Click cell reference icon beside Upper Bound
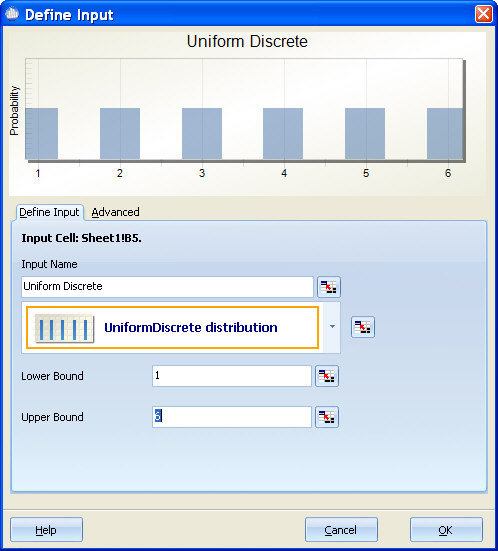This screenshot has width=498, height=551. click(x=327, y=417)
